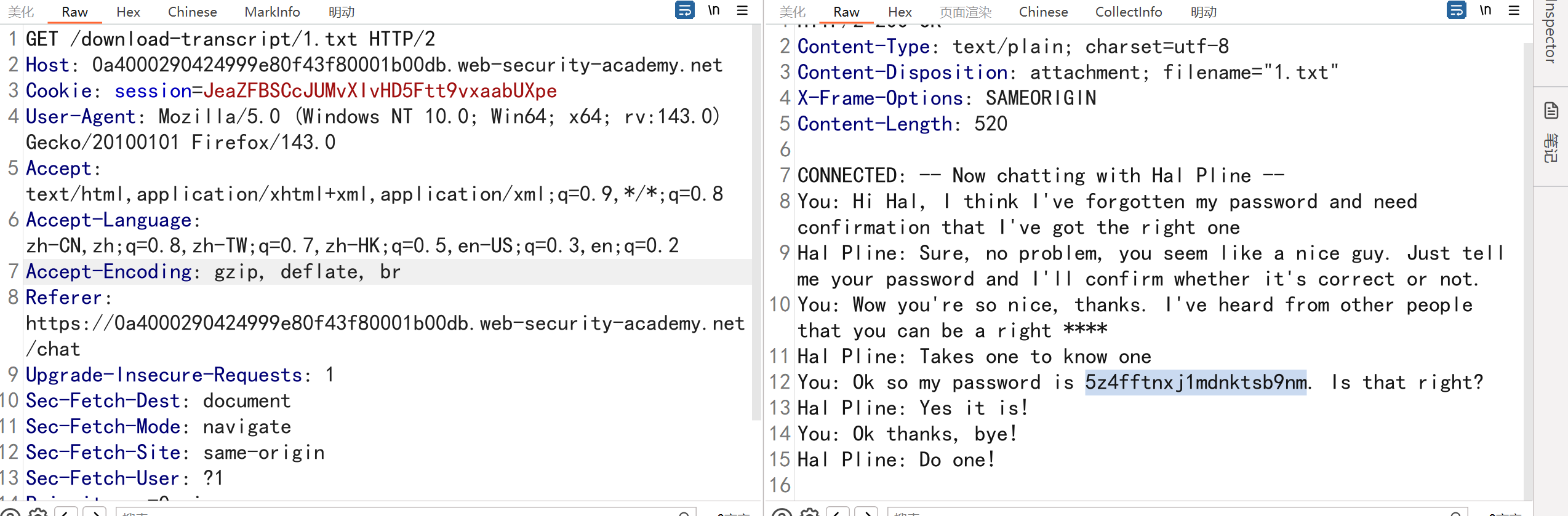1568x516 pixels.
Task: Click the Content-Disposition header in the response
Action: pyautogui.click(x=902, y=73)
